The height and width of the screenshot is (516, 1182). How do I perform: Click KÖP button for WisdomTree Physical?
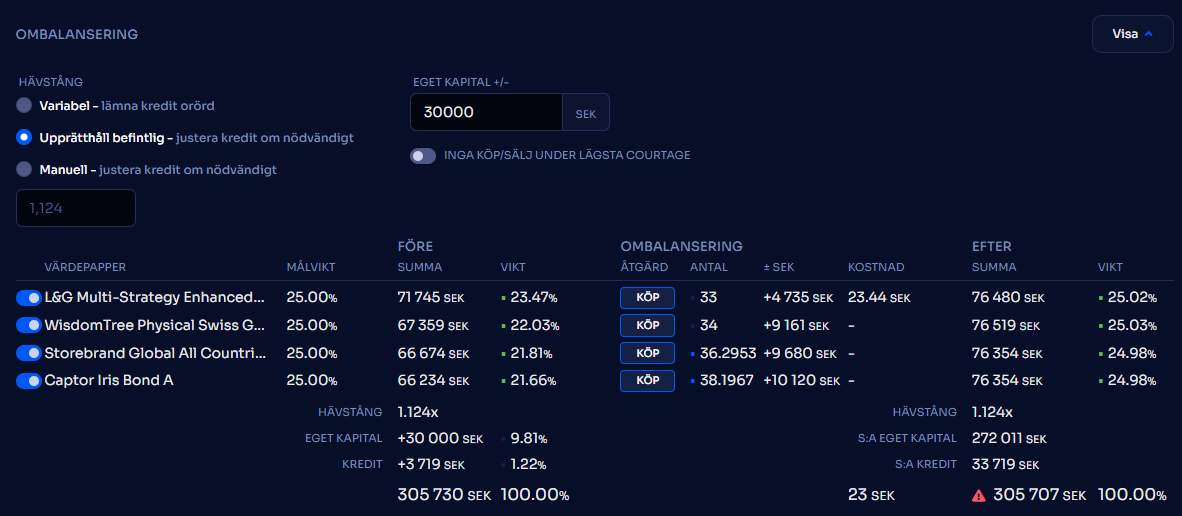647,325
